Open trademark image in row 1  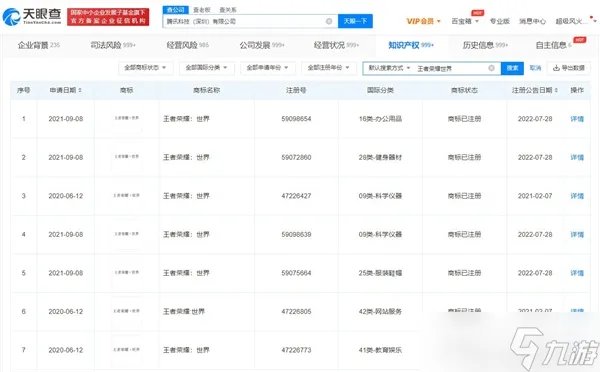pos(127,118)
